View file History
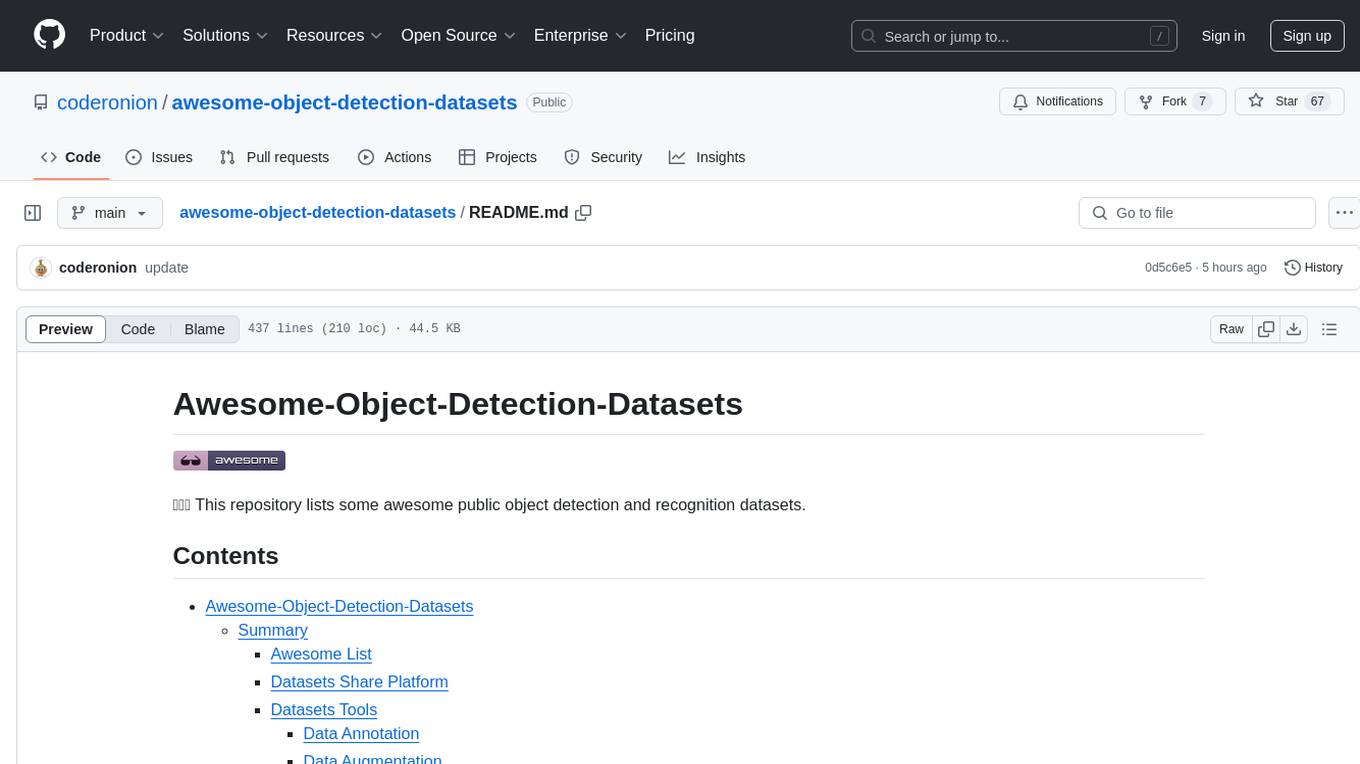The image size is (1360, 764). tap(1313, 268)
